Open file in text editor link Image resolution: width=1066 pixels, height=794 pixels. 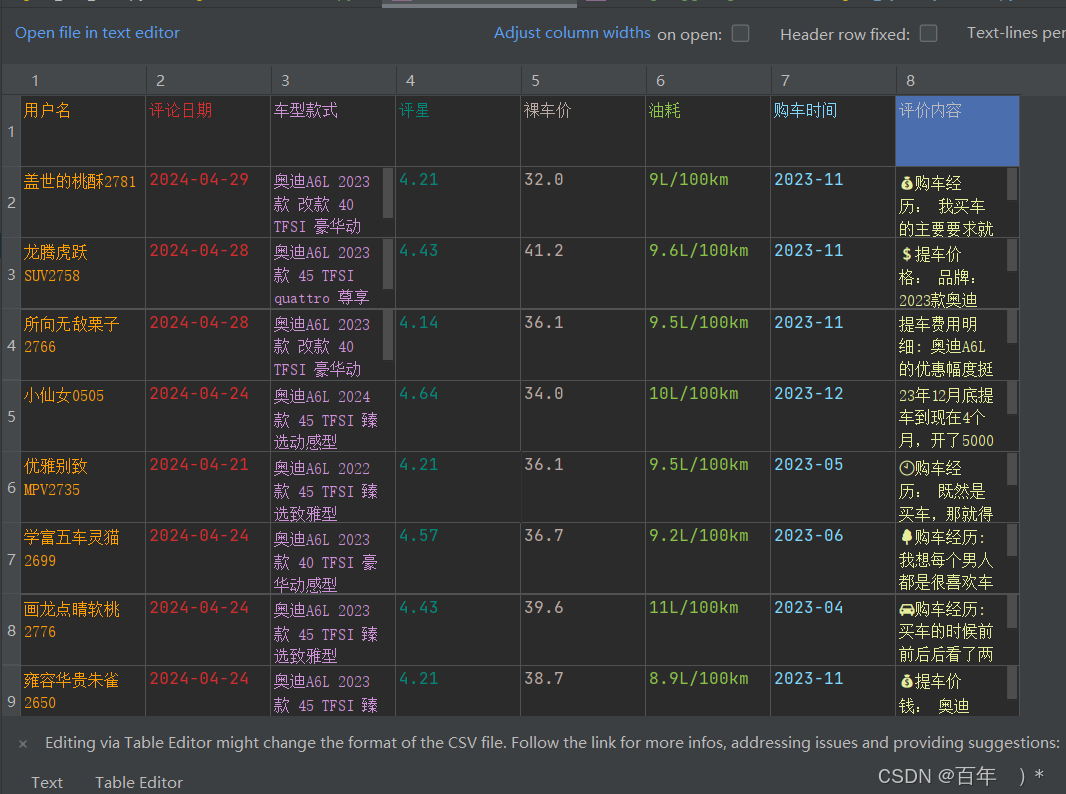97,33
